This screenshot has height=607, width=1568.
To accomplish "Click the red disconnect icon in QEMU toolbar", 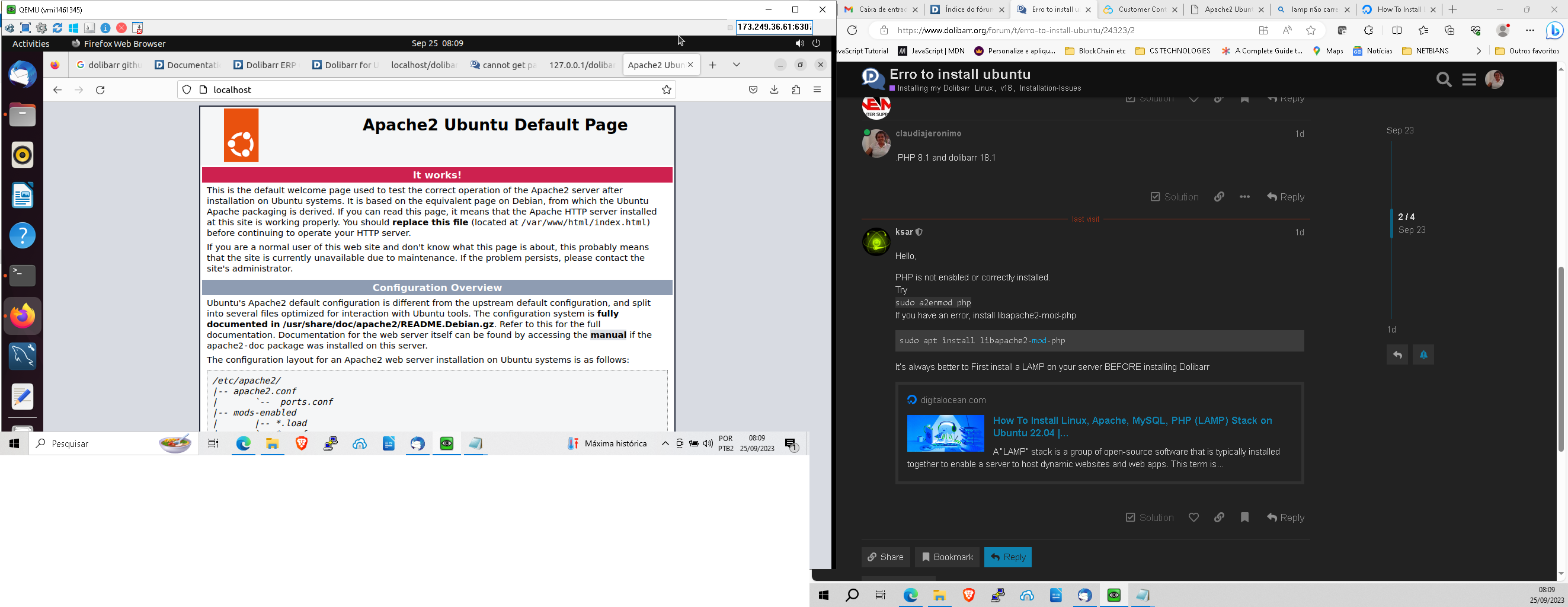I will coord(121,28).
